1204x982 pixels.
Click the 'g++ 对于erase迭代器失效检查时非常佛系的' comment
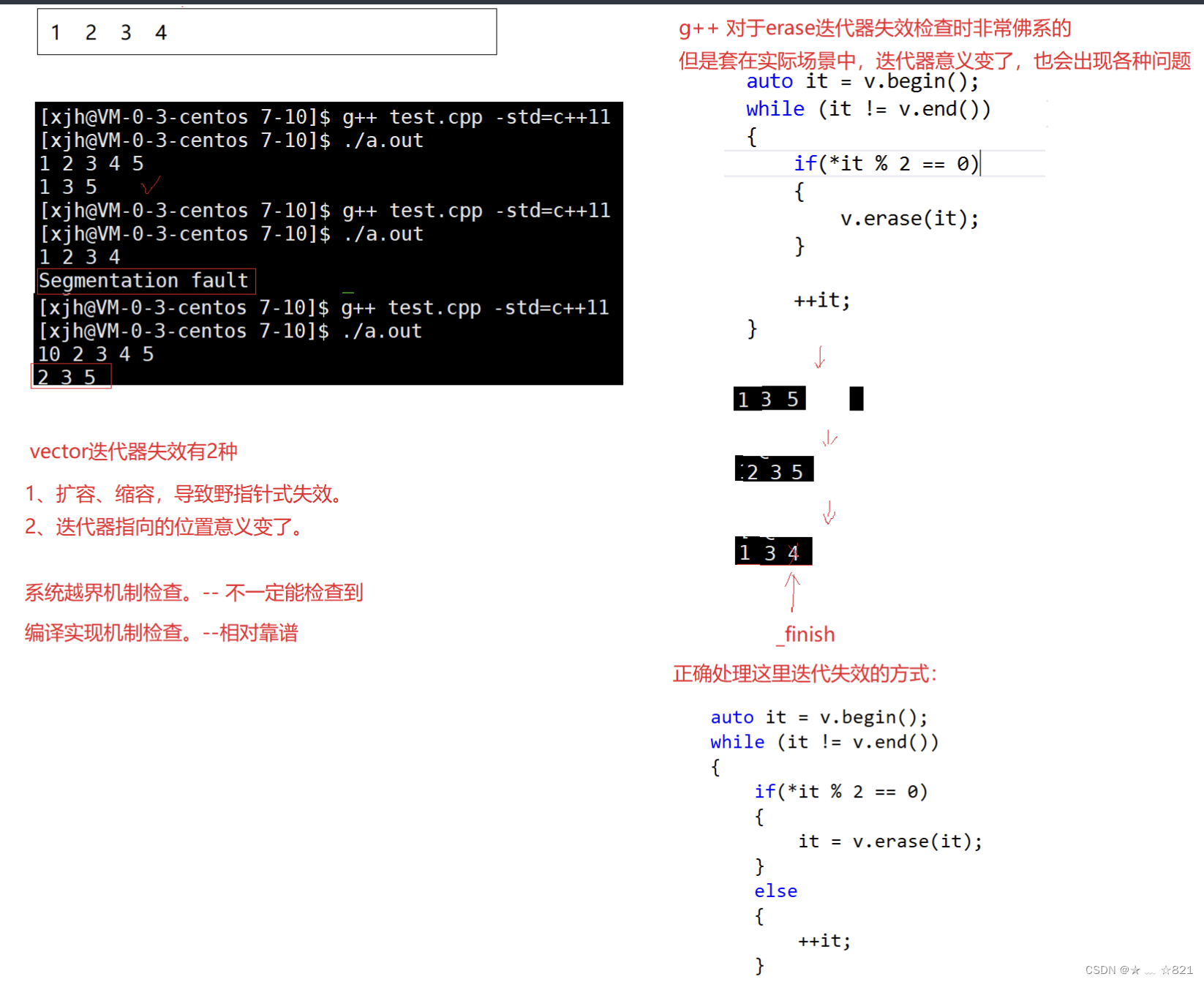875,29
